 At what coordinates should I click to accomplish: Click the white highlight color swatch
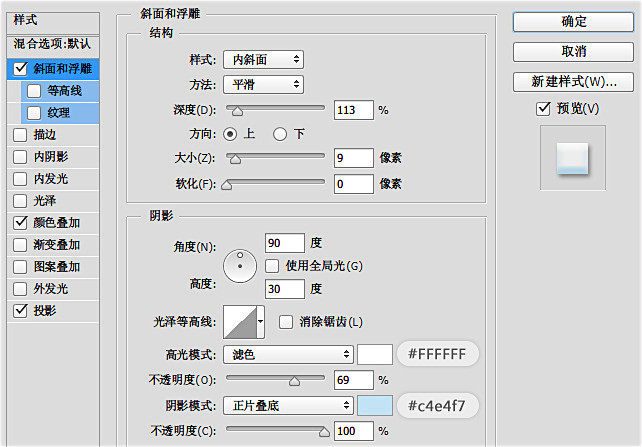(x=375, y=354)
